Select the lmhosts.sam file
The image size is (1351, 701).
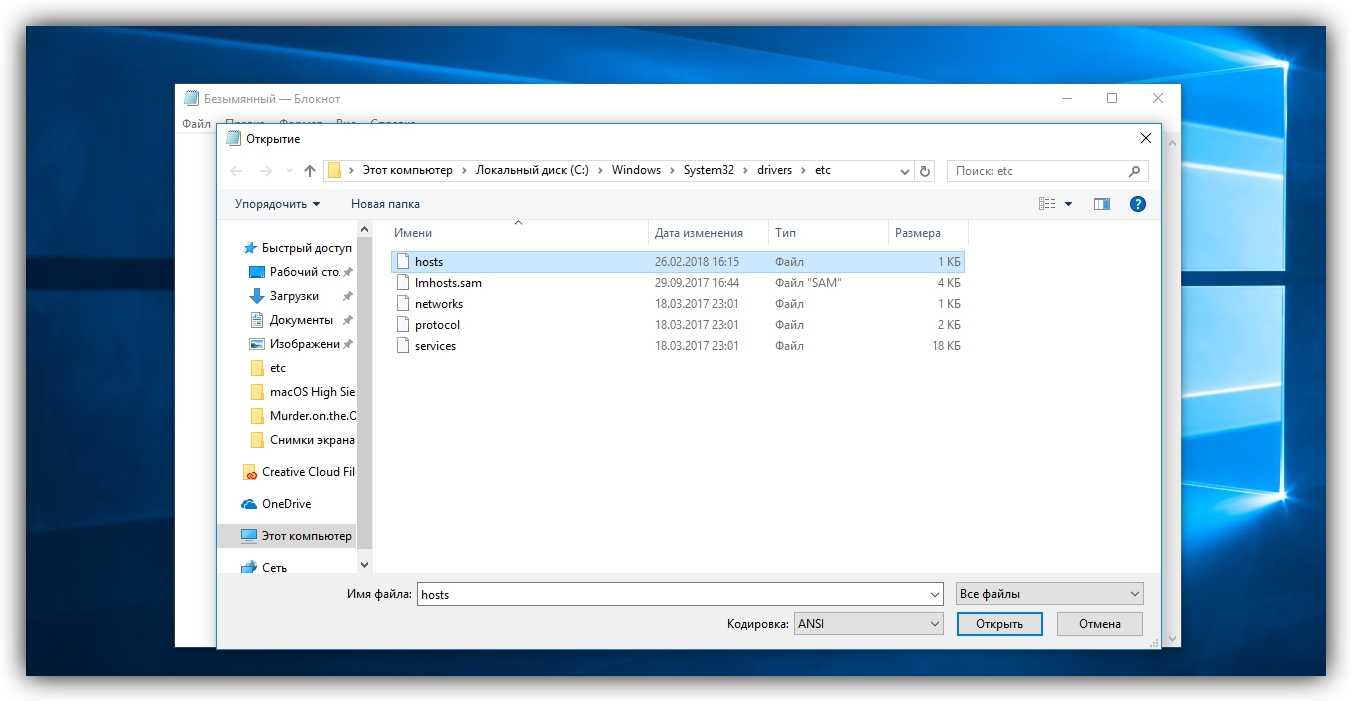coord(448,283)
